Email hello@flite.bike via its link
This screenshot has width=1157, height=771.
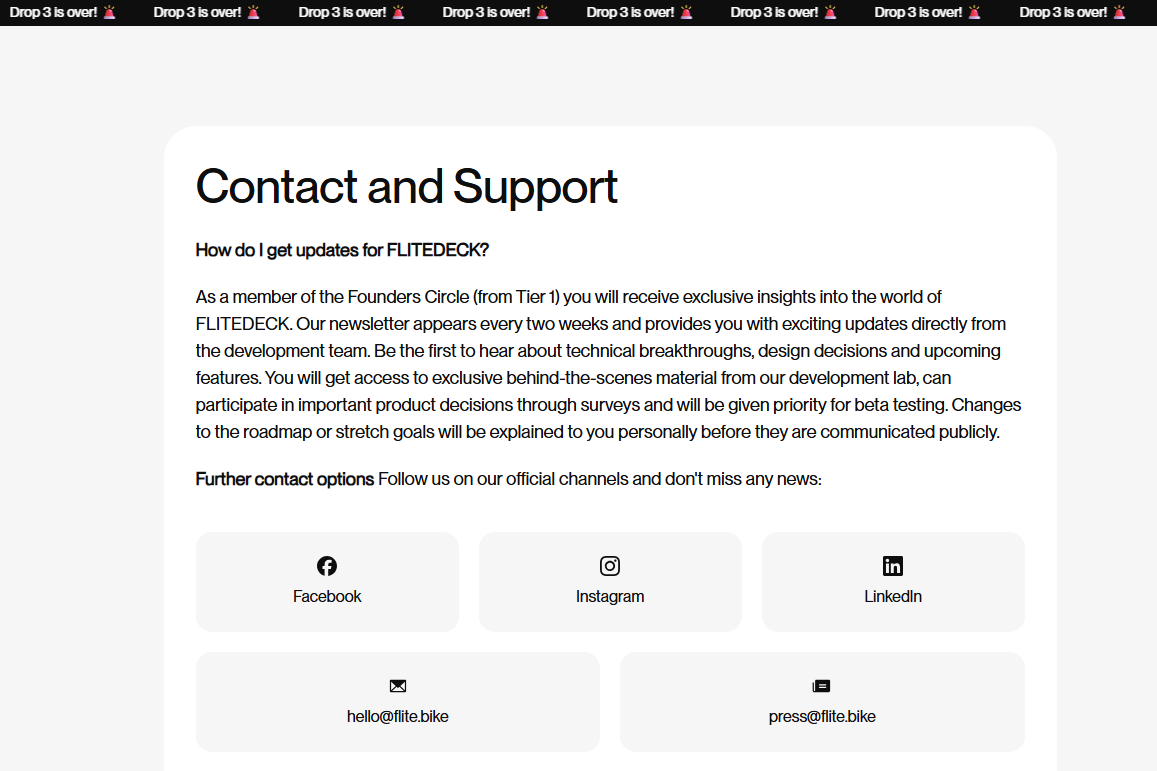(398, 717)
